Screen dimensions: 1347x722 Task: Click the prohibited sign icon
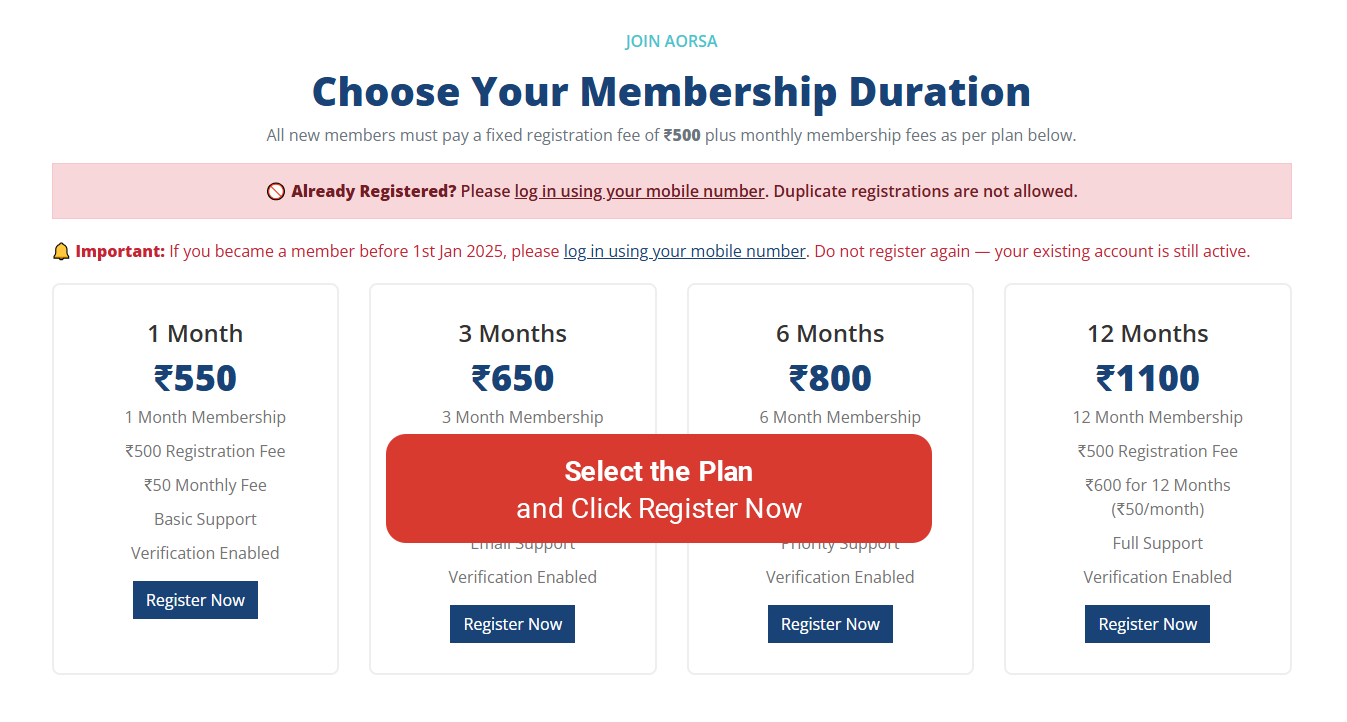[x=276, y=192]
